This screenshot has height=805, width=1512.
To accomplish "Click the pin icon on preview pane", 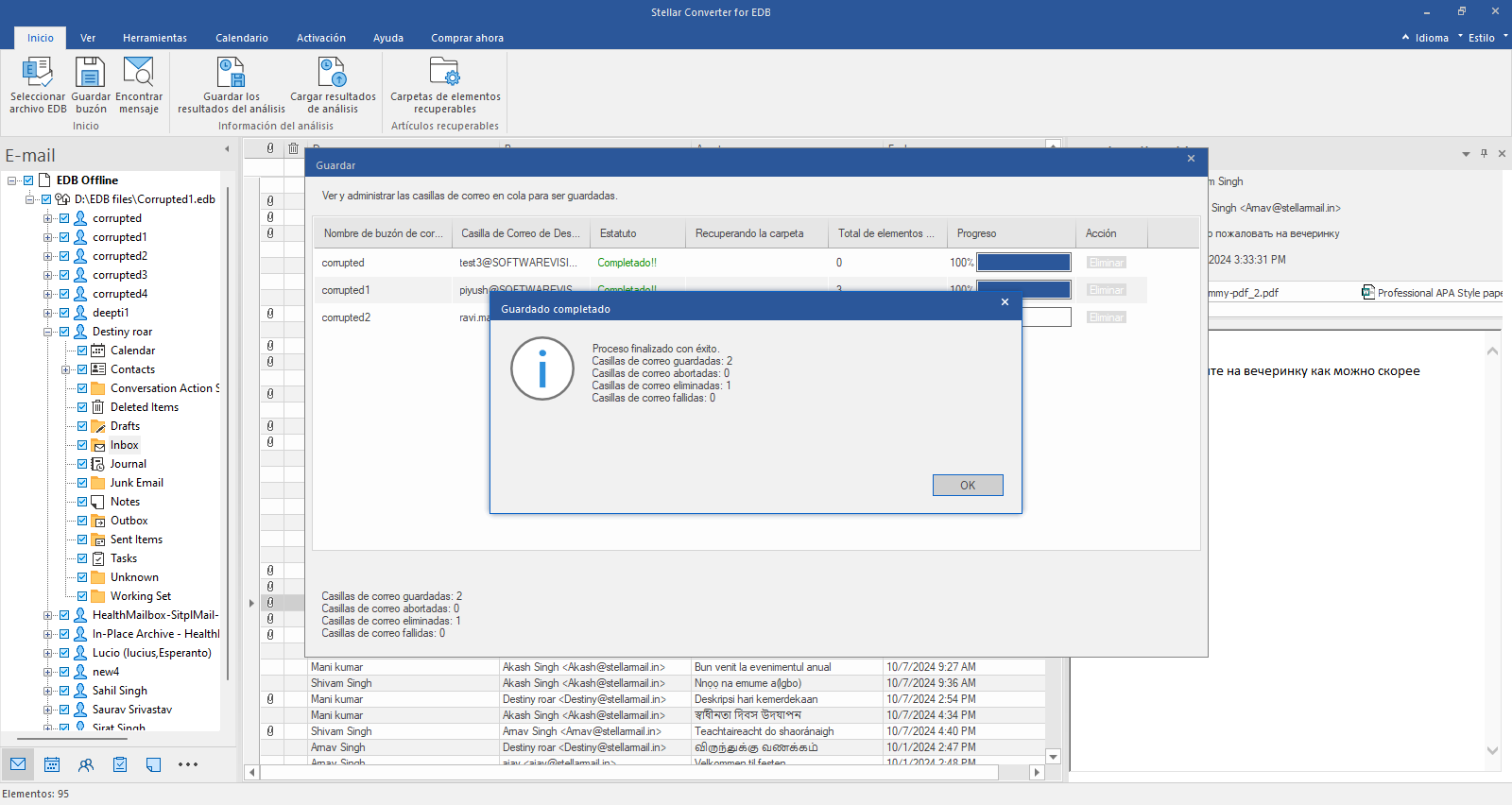I will pyautogui.click(x=1484, y=153).
